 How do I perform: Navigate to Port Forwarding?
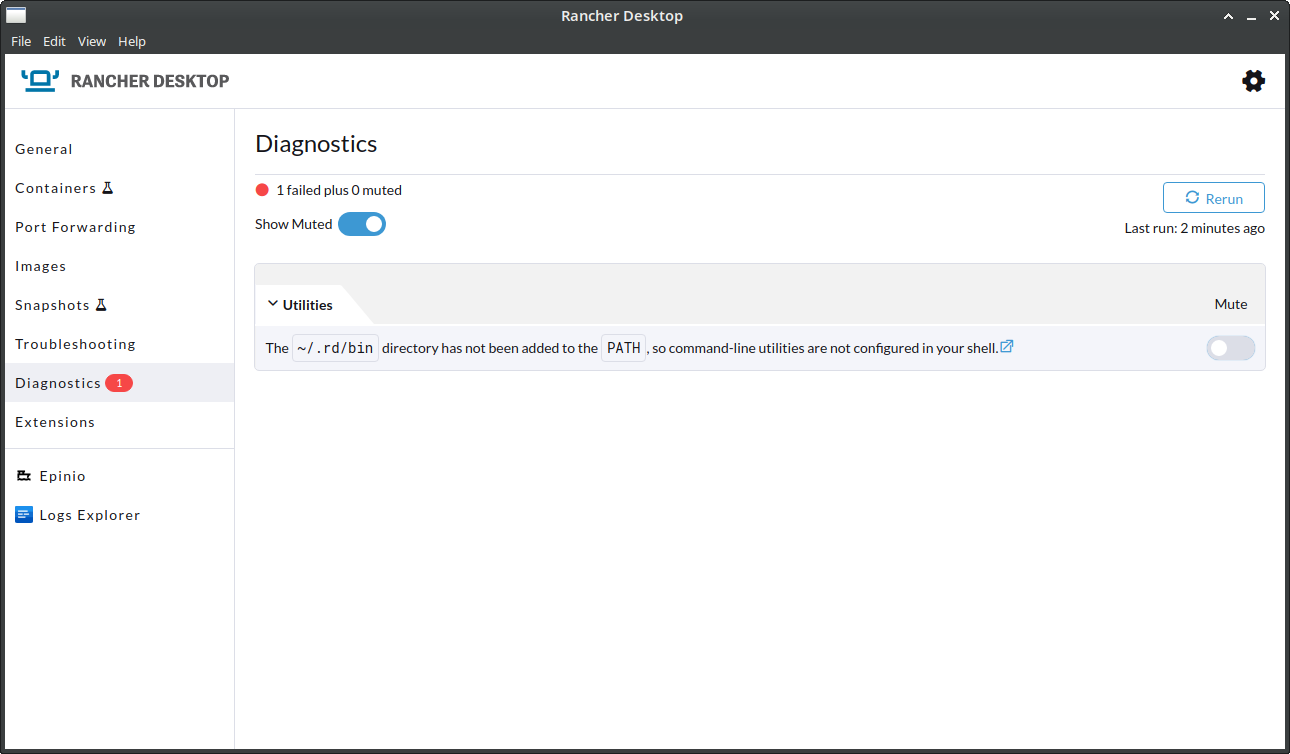pos(75,227)
